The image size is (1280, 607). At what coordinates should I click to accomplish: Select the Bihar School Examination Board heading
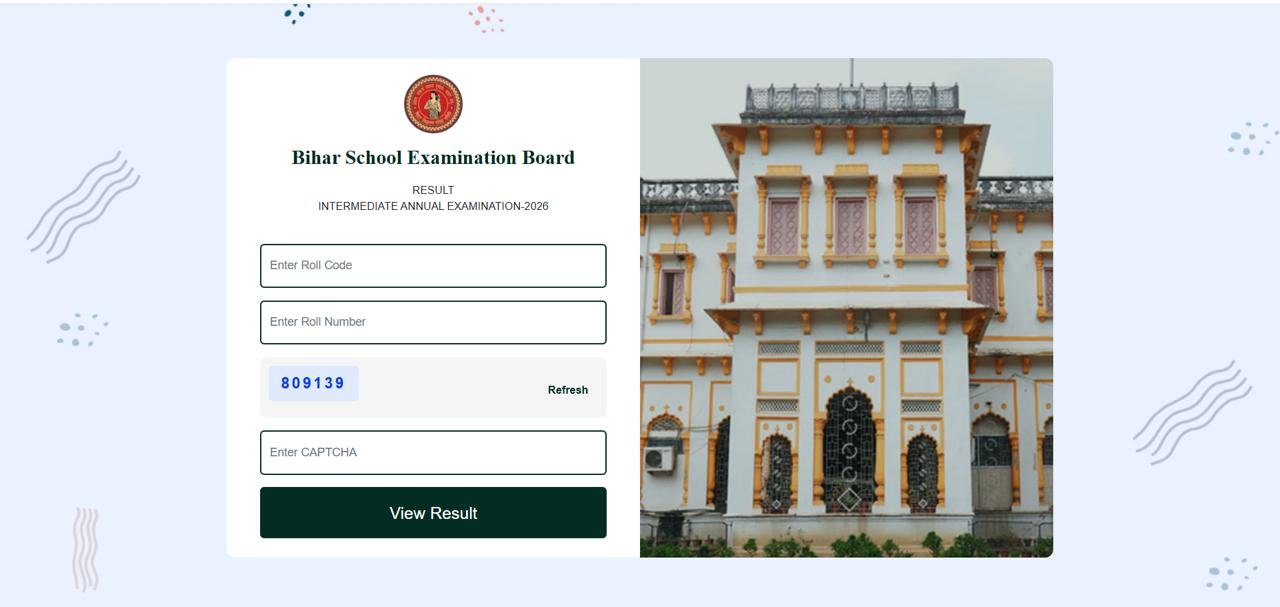433,158
